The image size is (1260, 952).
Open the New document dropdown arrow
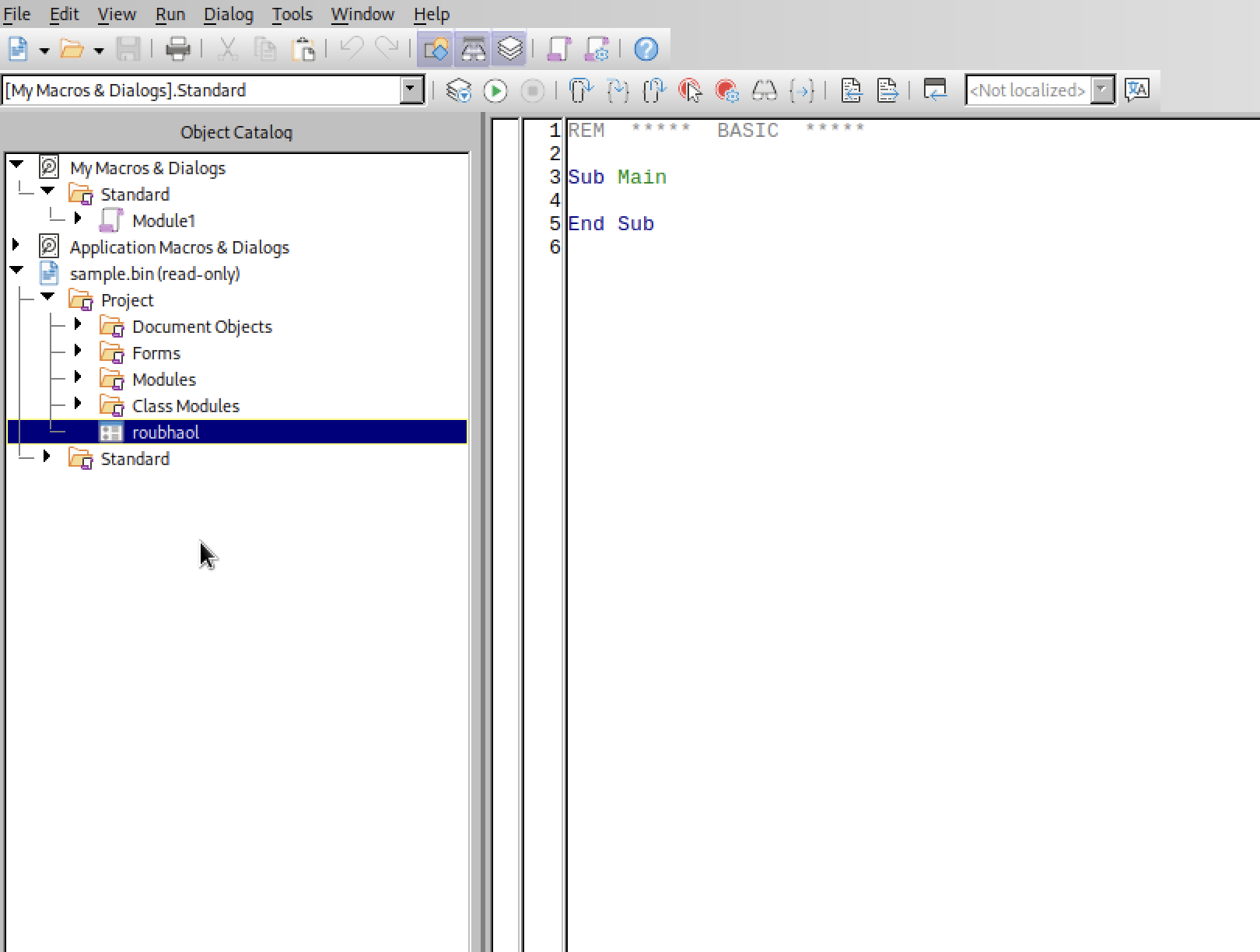44,51
